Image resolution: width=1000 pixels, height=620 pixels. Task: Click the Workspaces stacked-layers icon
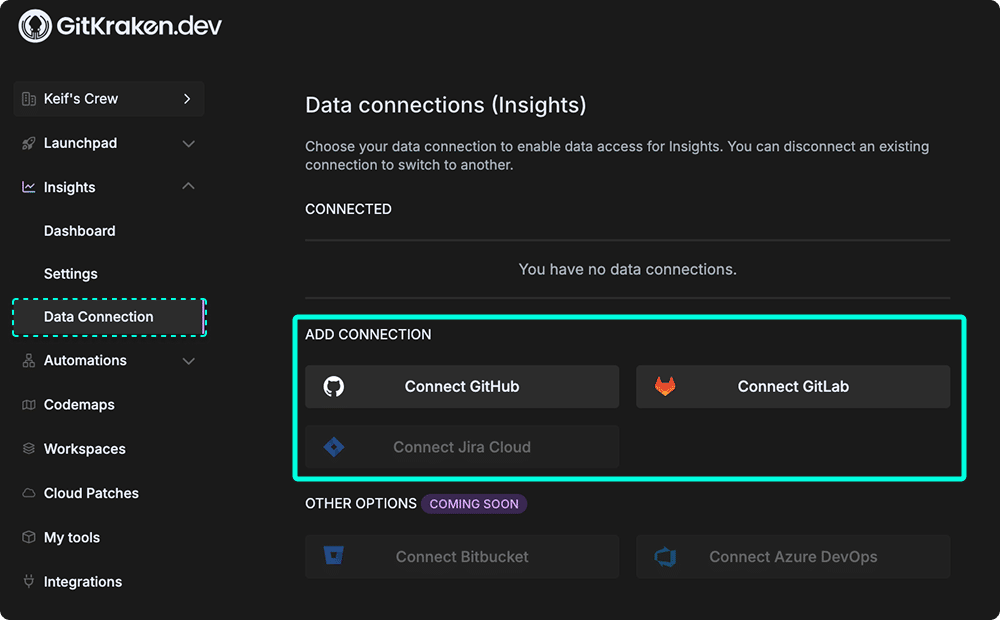click(x=27, y=449)
